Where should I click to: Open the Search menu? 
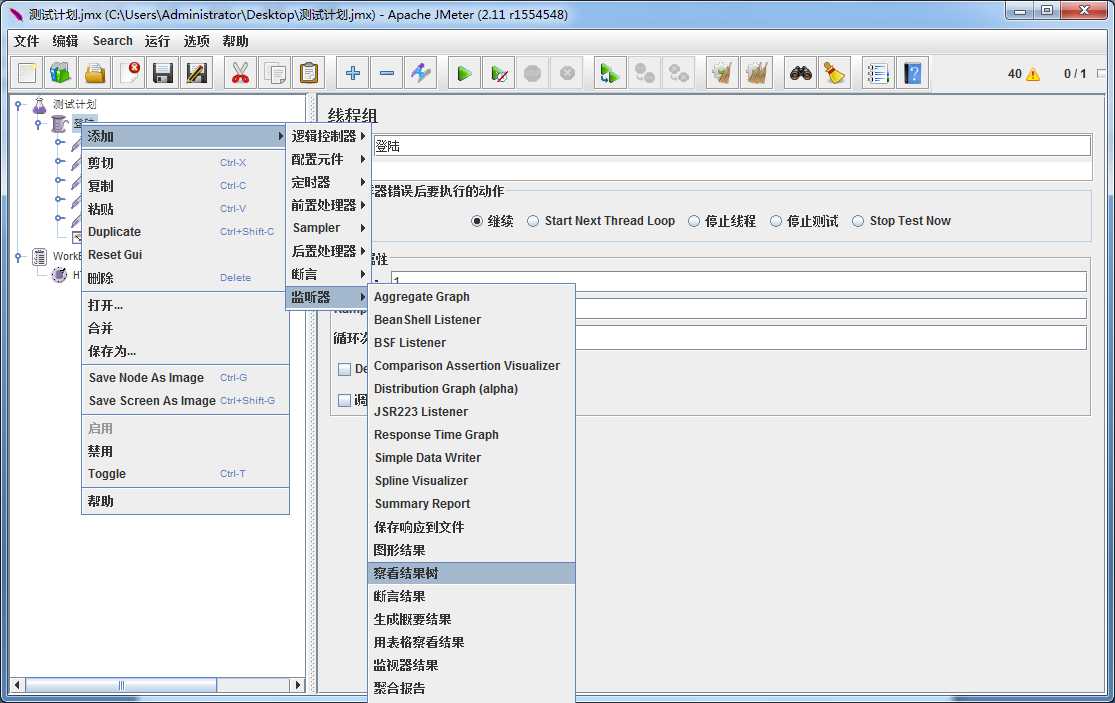pos(112,41)
